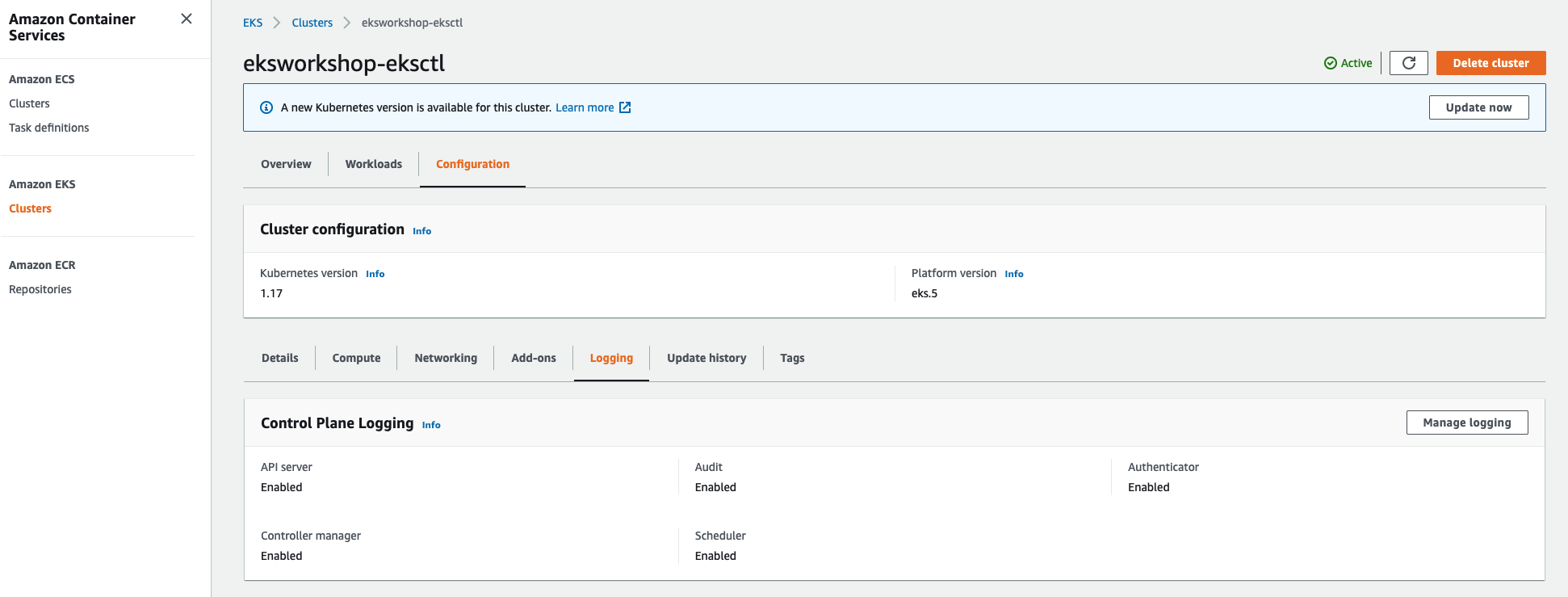Click the Enabled status under Audit
Image resolution: width=1568 pixels, height=597 pixels.
[x=715, y=487]
